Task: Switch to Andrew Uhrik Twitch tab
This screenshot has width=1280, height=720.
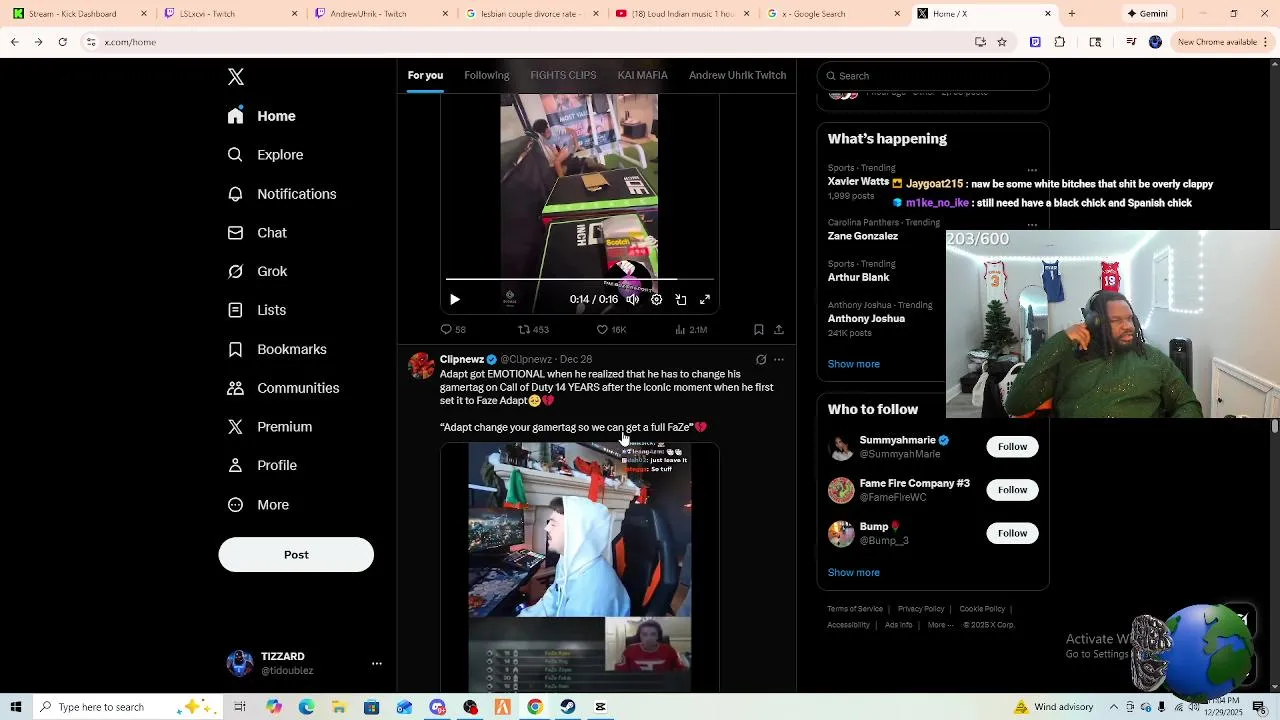Action: pos(737,75)
